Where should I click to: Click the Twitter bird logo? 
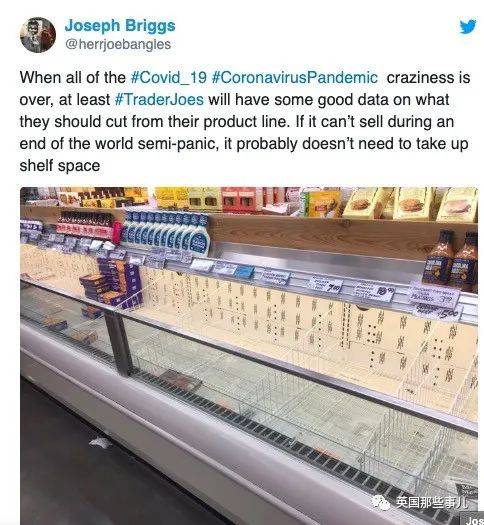[x=467, y=26]
